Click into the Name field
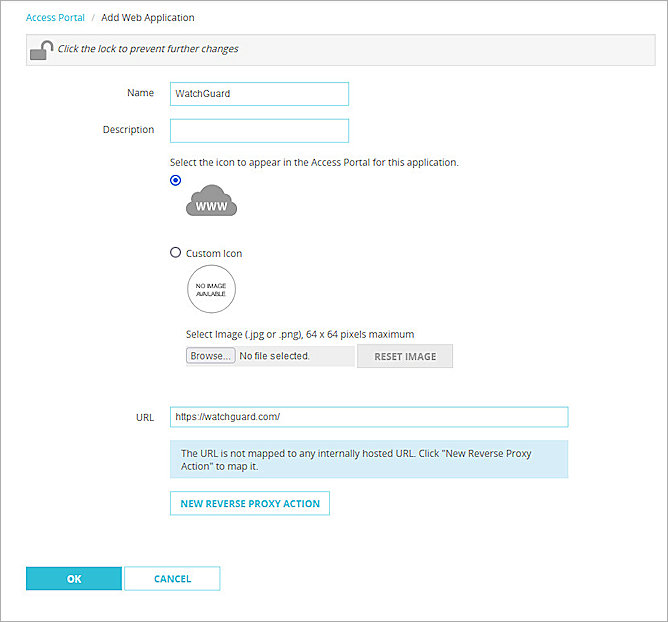The image size is (668, 622). point(259,94)
